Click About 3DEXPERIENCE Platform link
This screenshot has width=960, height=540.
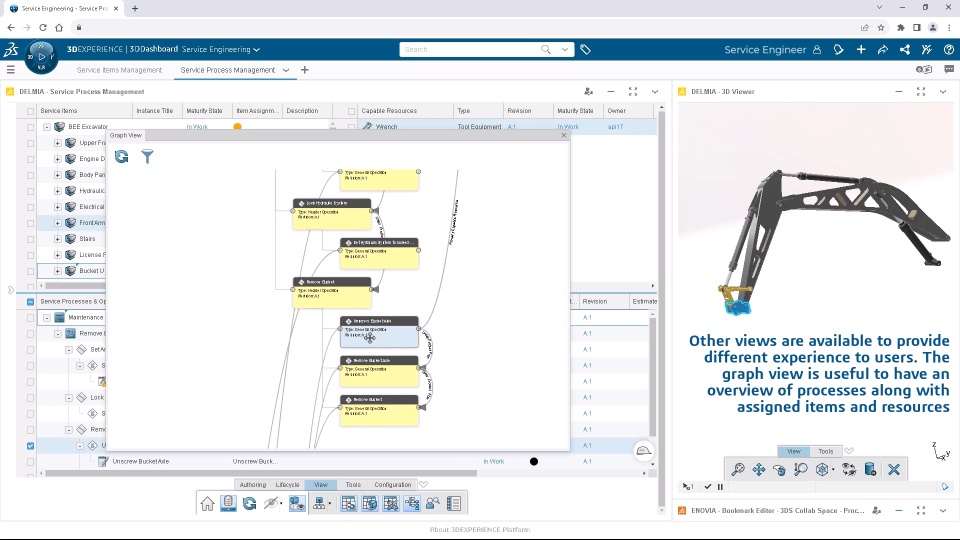[480, 530]
